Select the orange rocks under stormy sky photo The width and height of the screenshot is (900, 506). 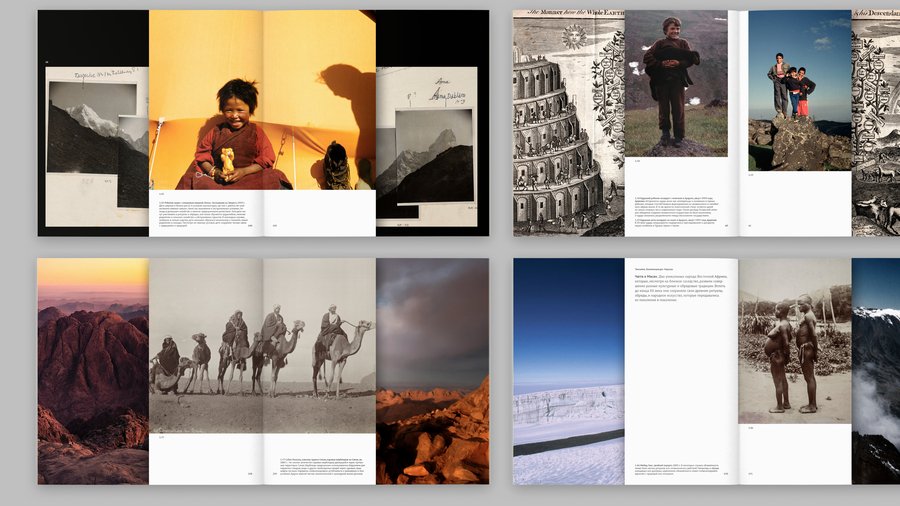pyautogui.click(x=433, y=371)
